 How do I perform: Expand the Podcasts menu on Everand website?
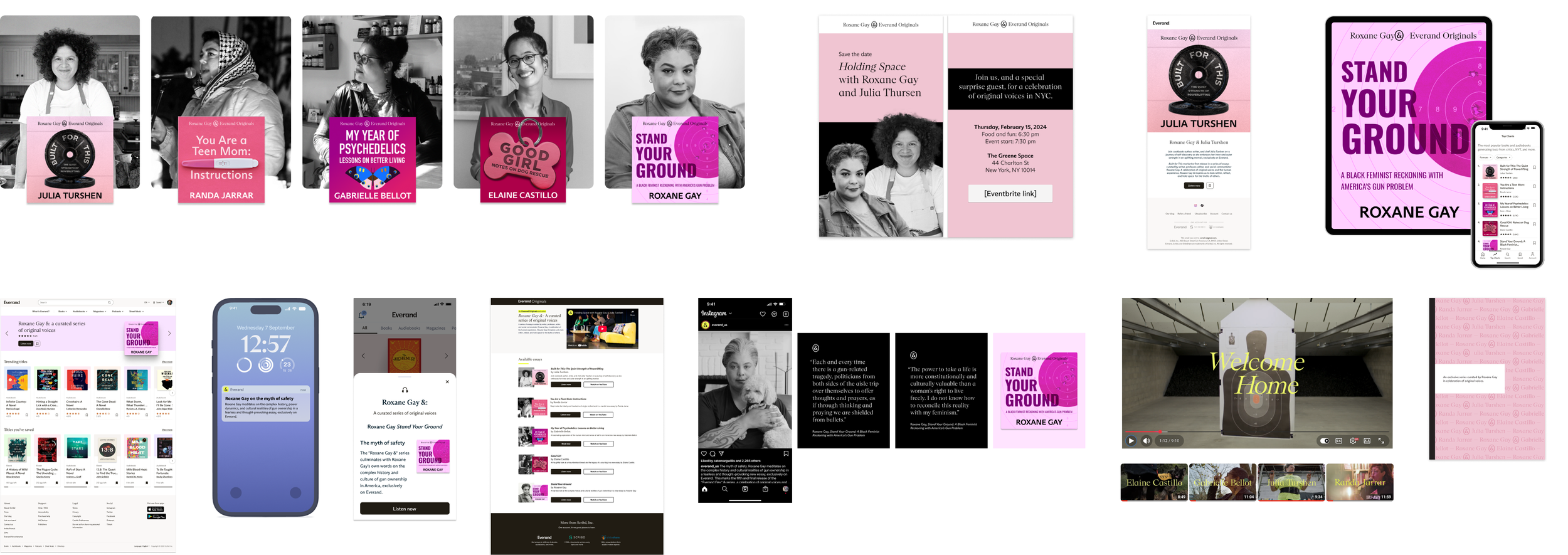[118, 311]
